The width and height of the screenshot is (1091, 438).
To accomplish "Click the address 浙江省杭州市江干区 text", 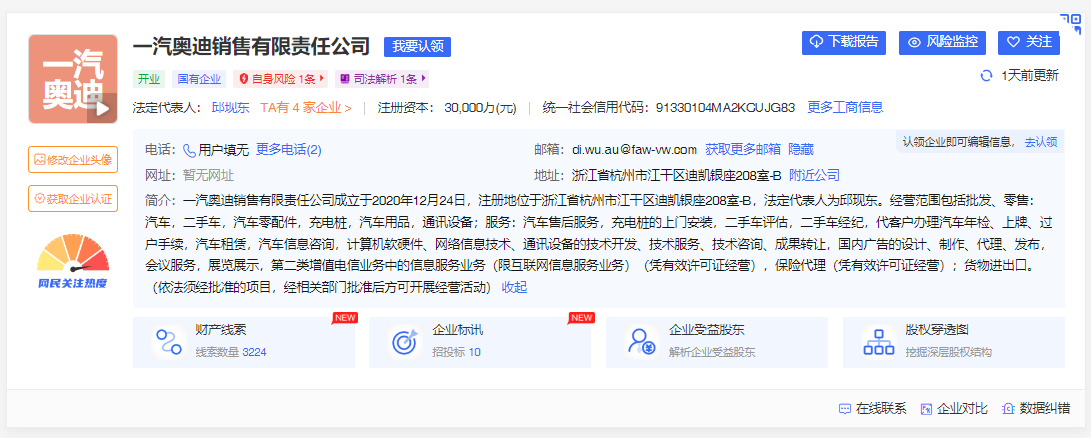I will (x=675, y=175).
